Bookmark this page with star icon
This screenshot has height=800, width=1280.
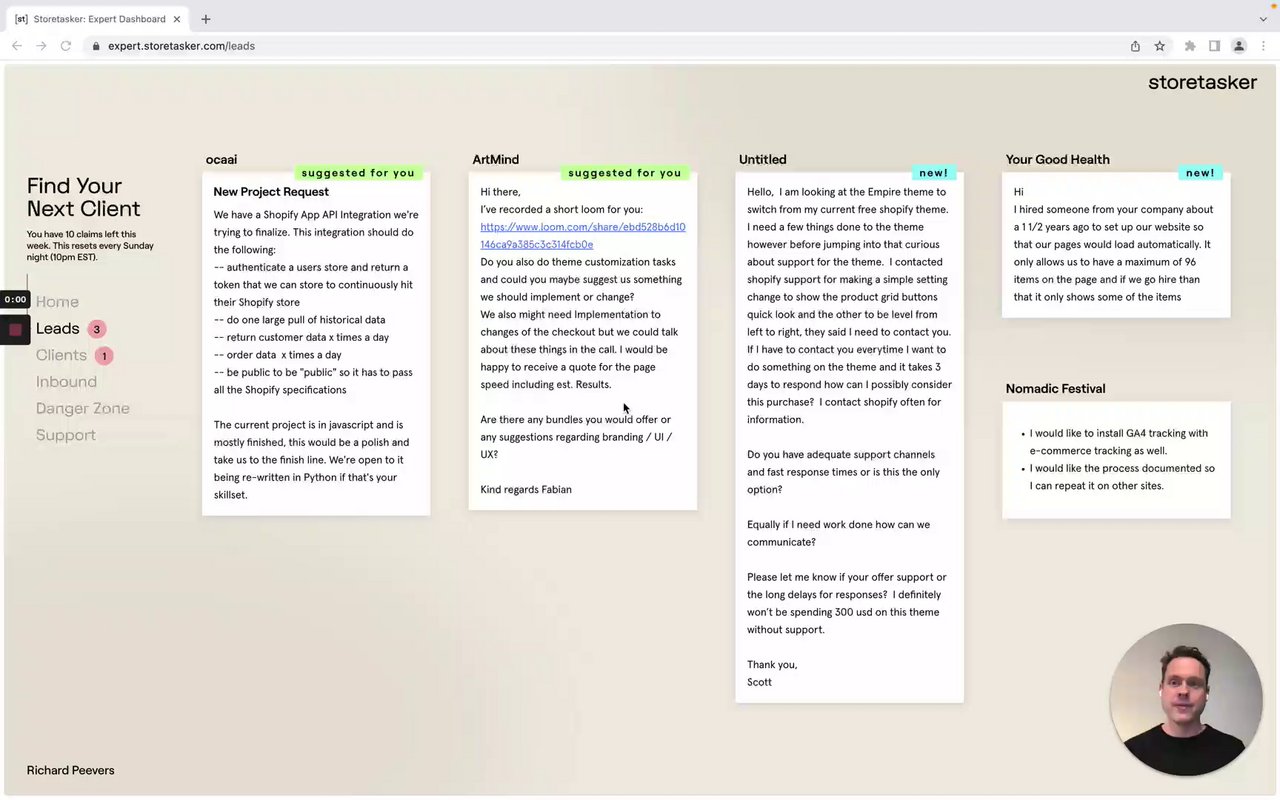tap(1160, 46)
